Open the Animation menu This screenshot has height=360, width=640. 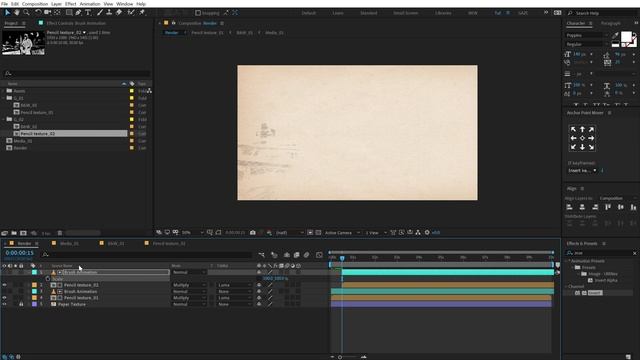click(x=90, y=4)
